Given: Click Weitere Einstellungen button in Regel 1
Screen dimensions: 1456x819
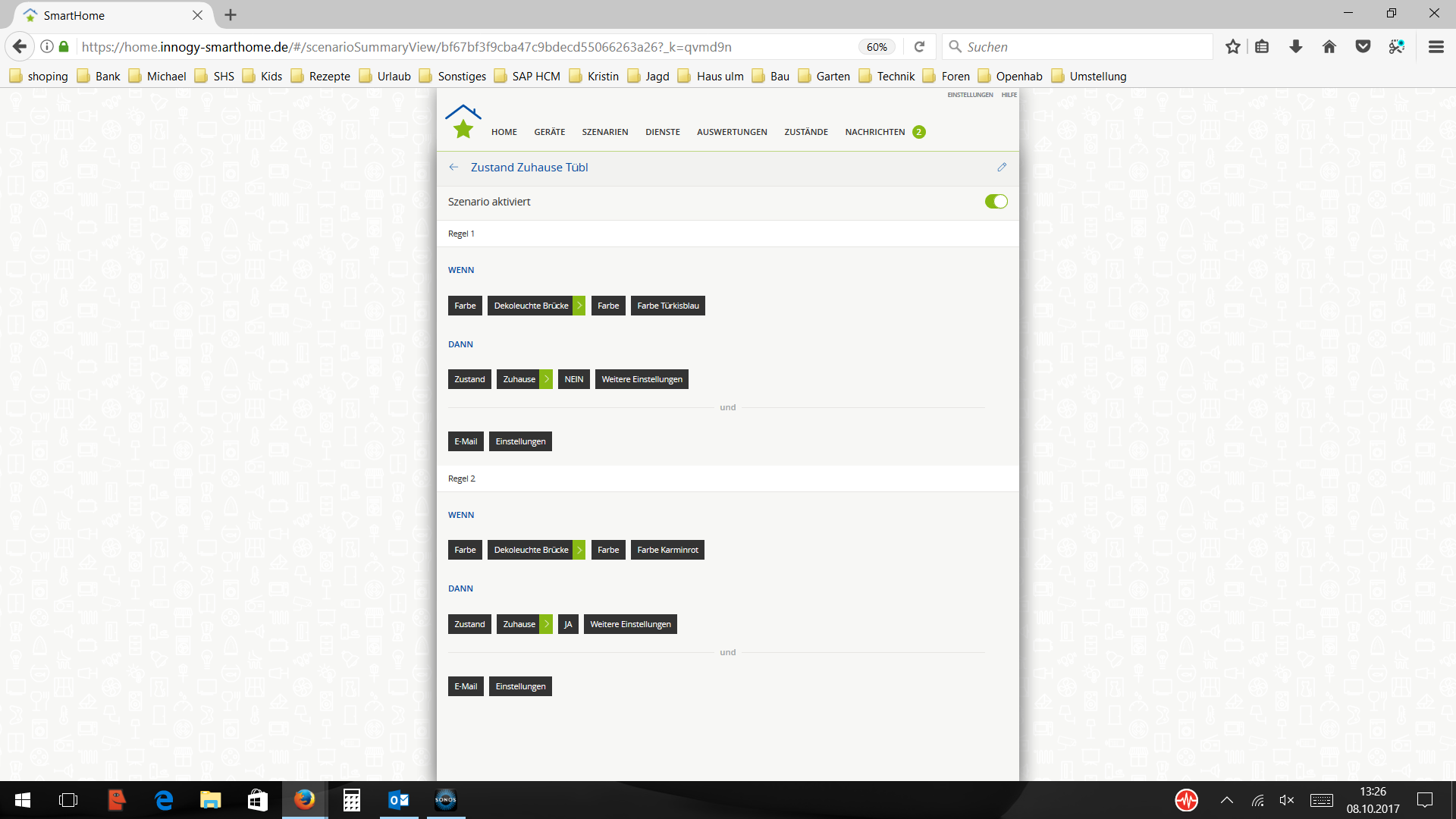Looking at the screenshot, I should pos(642,379).
